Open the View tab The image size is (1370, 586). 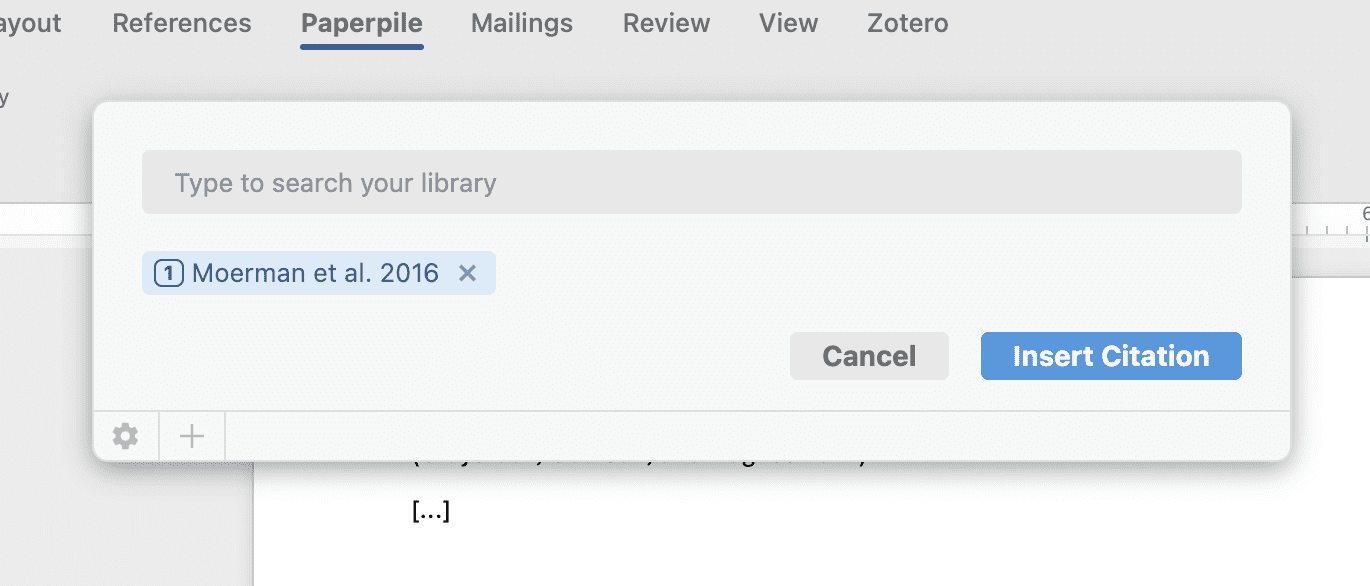click(788, 23)
